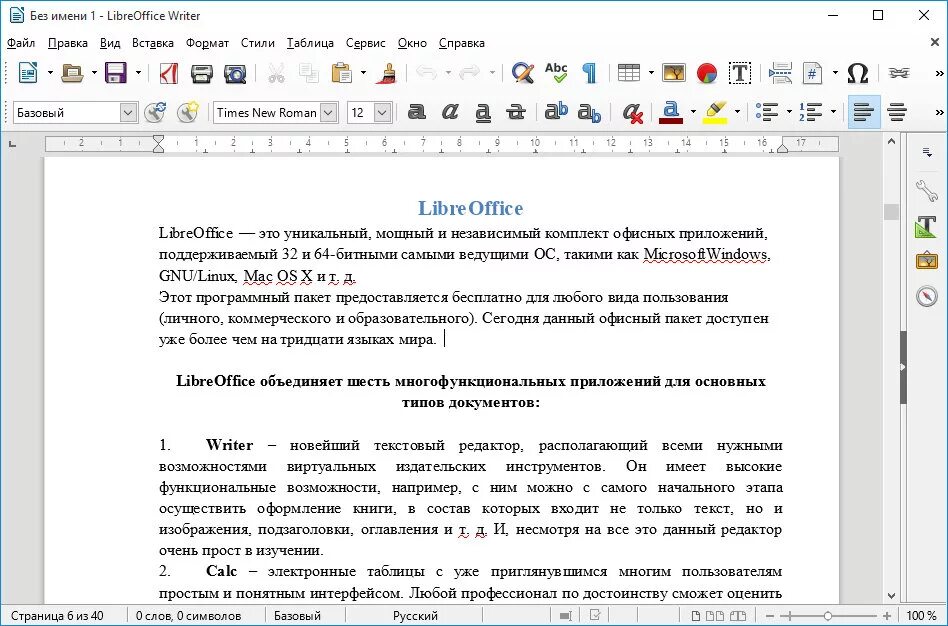948x626 pixels.
Task: Toggle Bold formatting
Action: coord(417,112)
